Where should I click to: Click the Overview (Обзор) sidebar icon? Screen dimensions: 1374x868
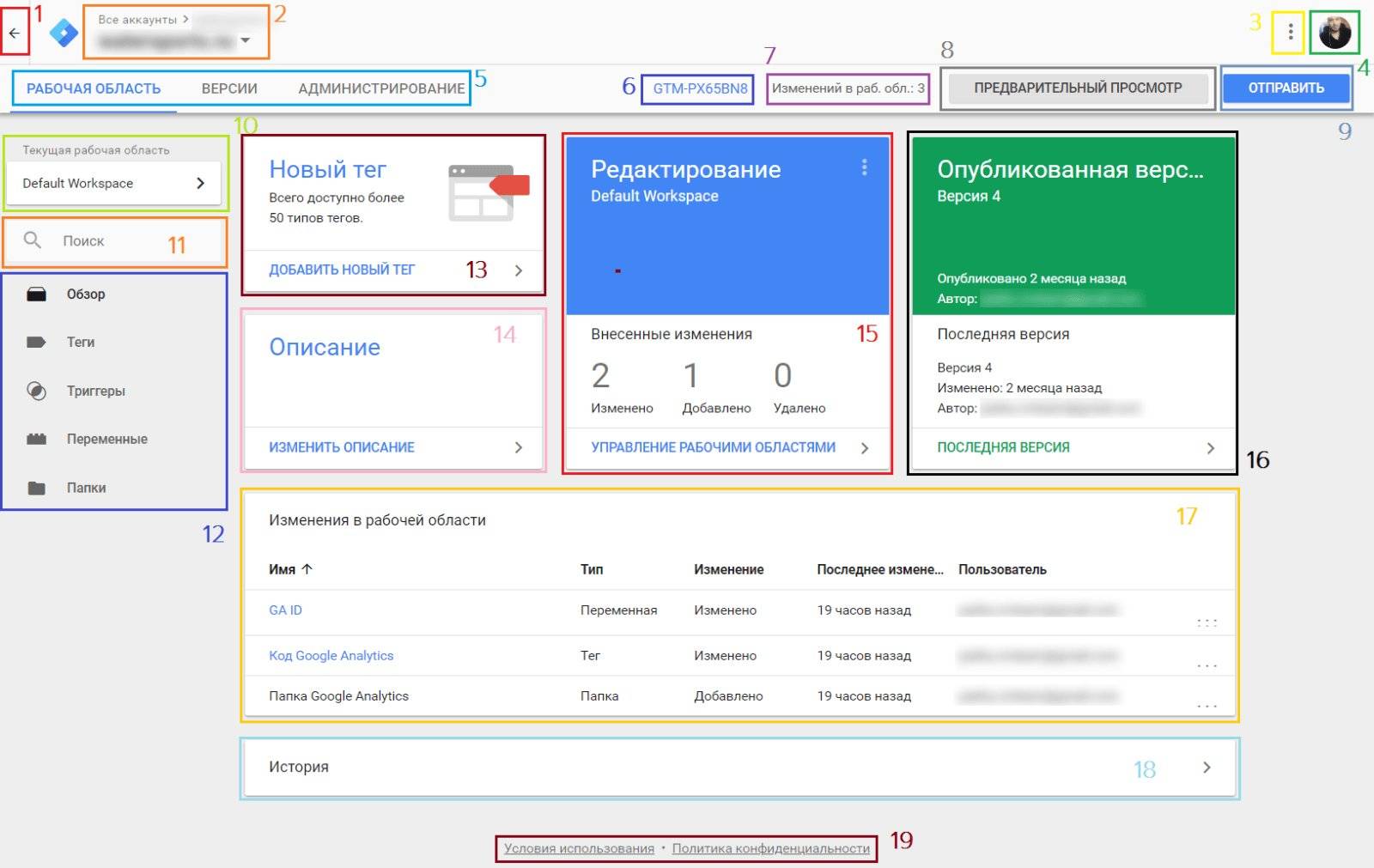36,294
